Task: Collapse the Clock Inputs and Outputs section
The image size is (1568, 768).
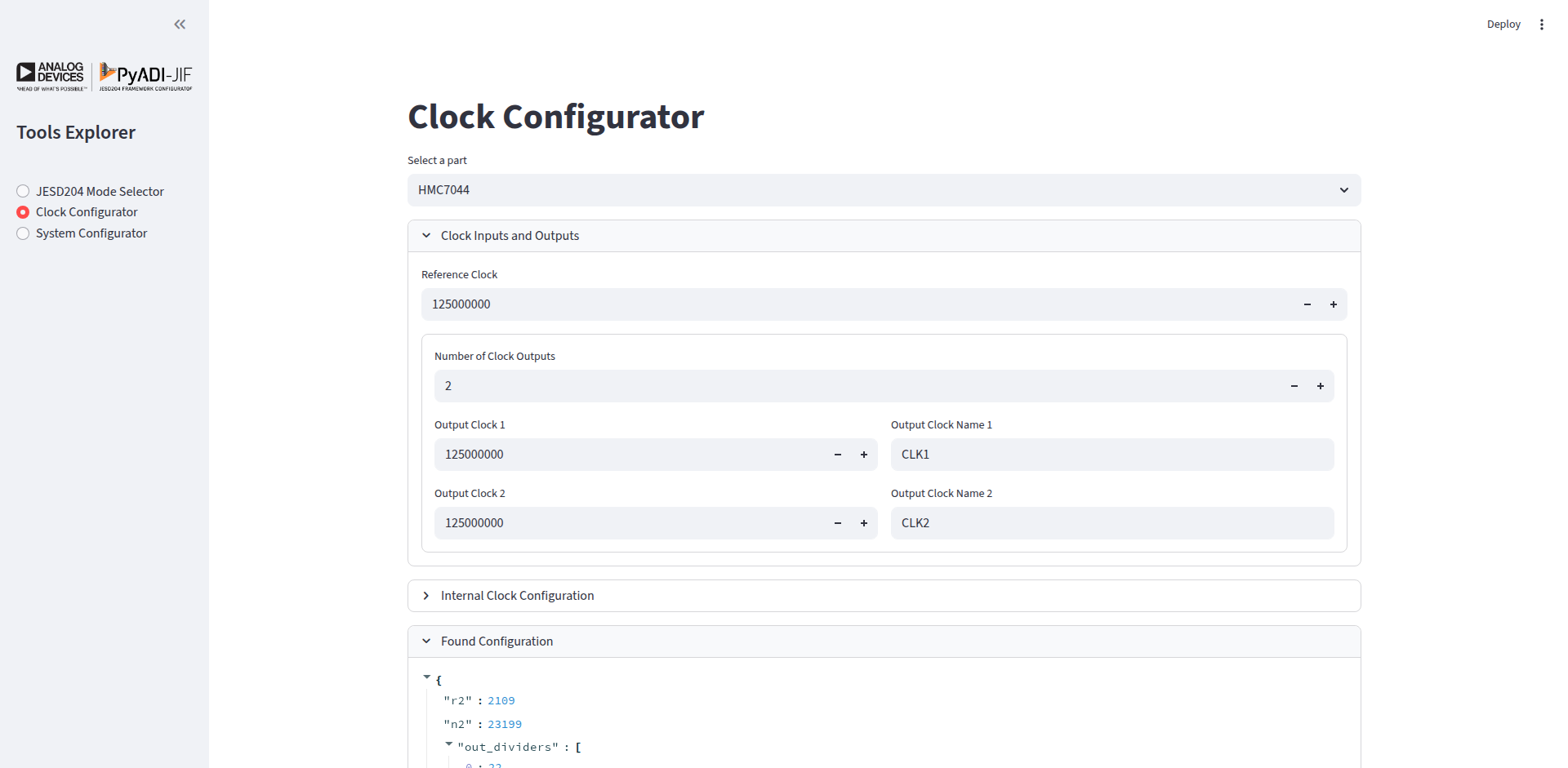Action: click(x=425, y=235)
